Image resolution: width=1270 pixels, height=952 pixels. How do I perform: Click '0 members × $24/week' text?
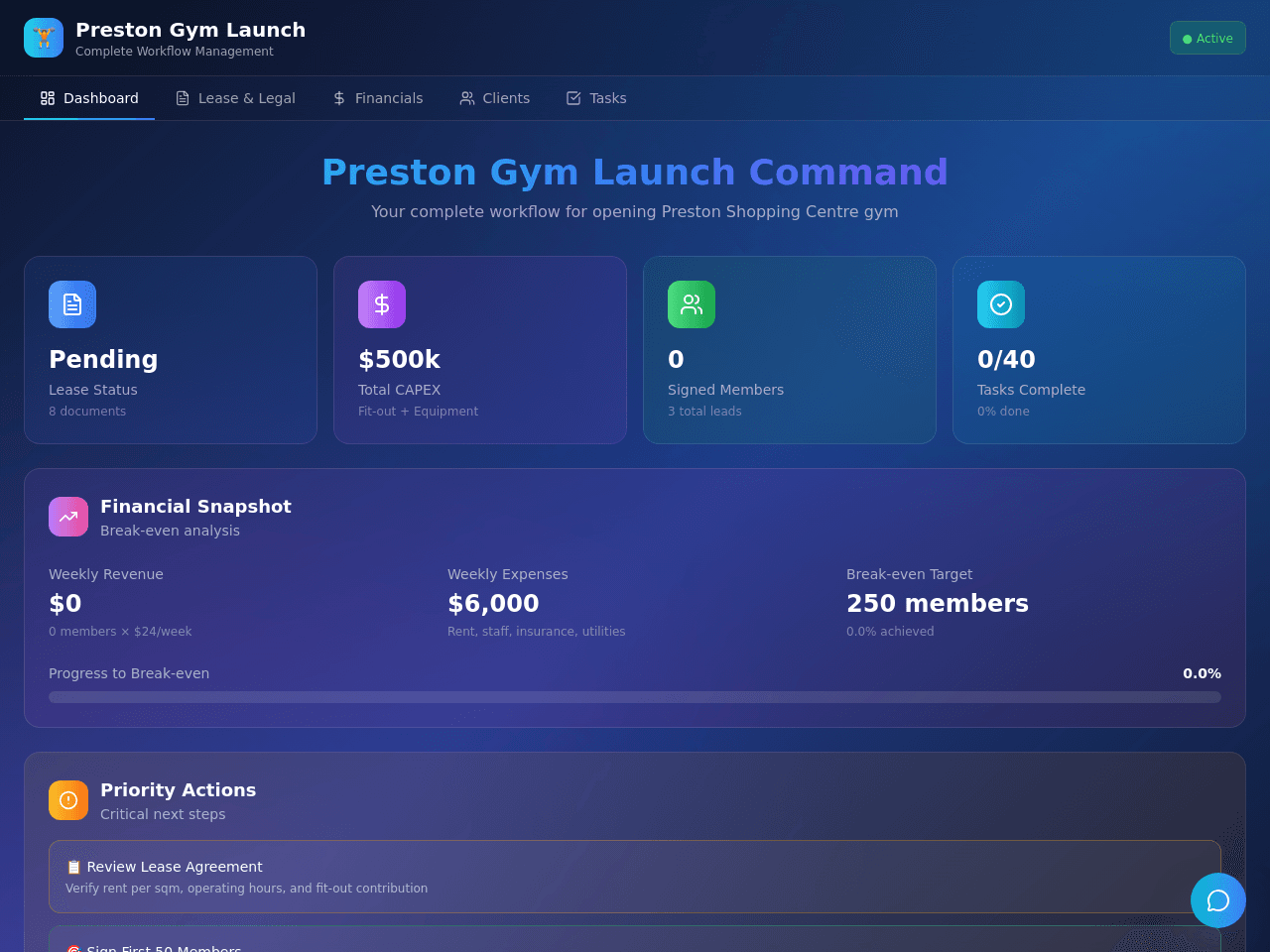click(120, 632)
